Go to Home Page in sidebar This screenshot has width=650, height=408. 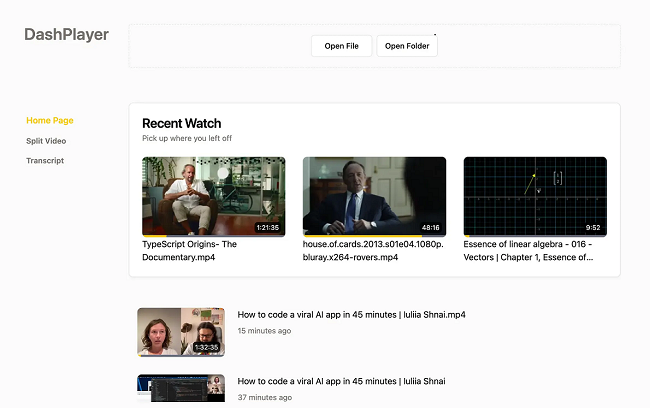(50, 120)
